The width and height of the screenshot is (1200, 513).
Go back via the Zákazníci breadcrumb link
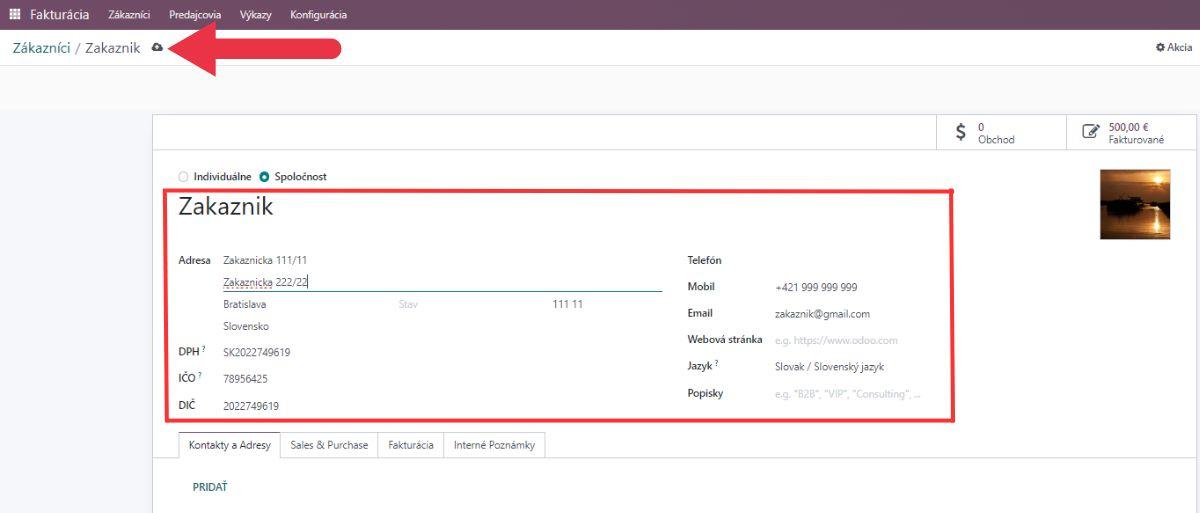point(41,48)
